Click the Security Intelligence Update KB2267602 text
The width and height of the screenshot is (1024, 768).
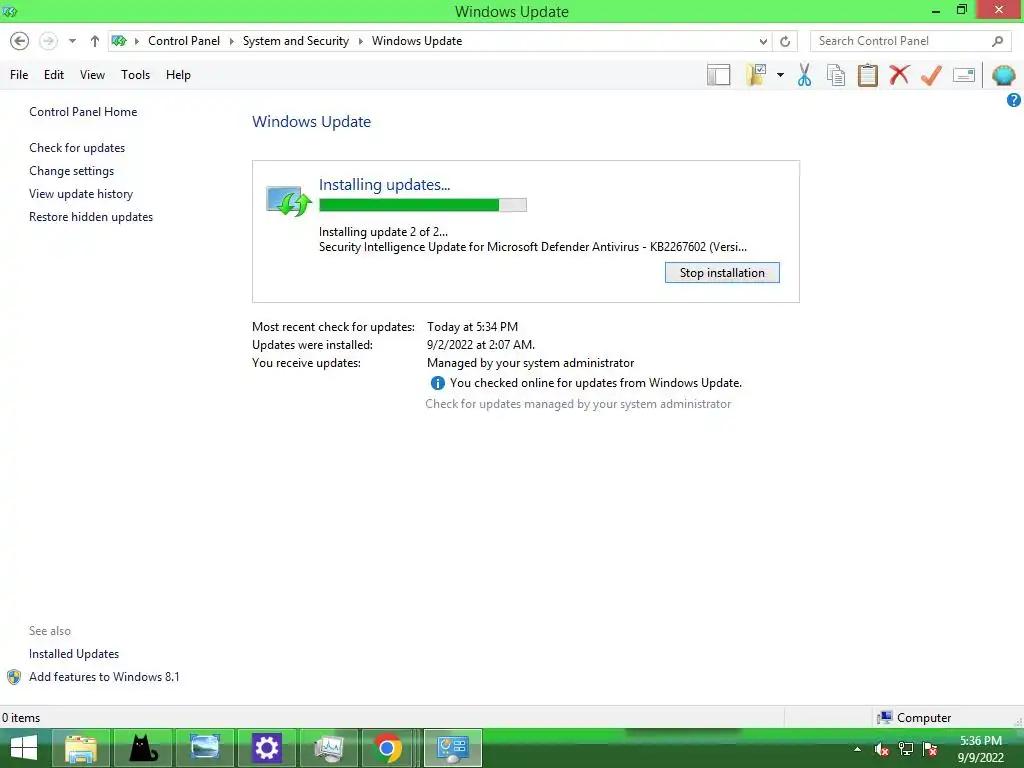pyautogui.click(x=533, y=247)
